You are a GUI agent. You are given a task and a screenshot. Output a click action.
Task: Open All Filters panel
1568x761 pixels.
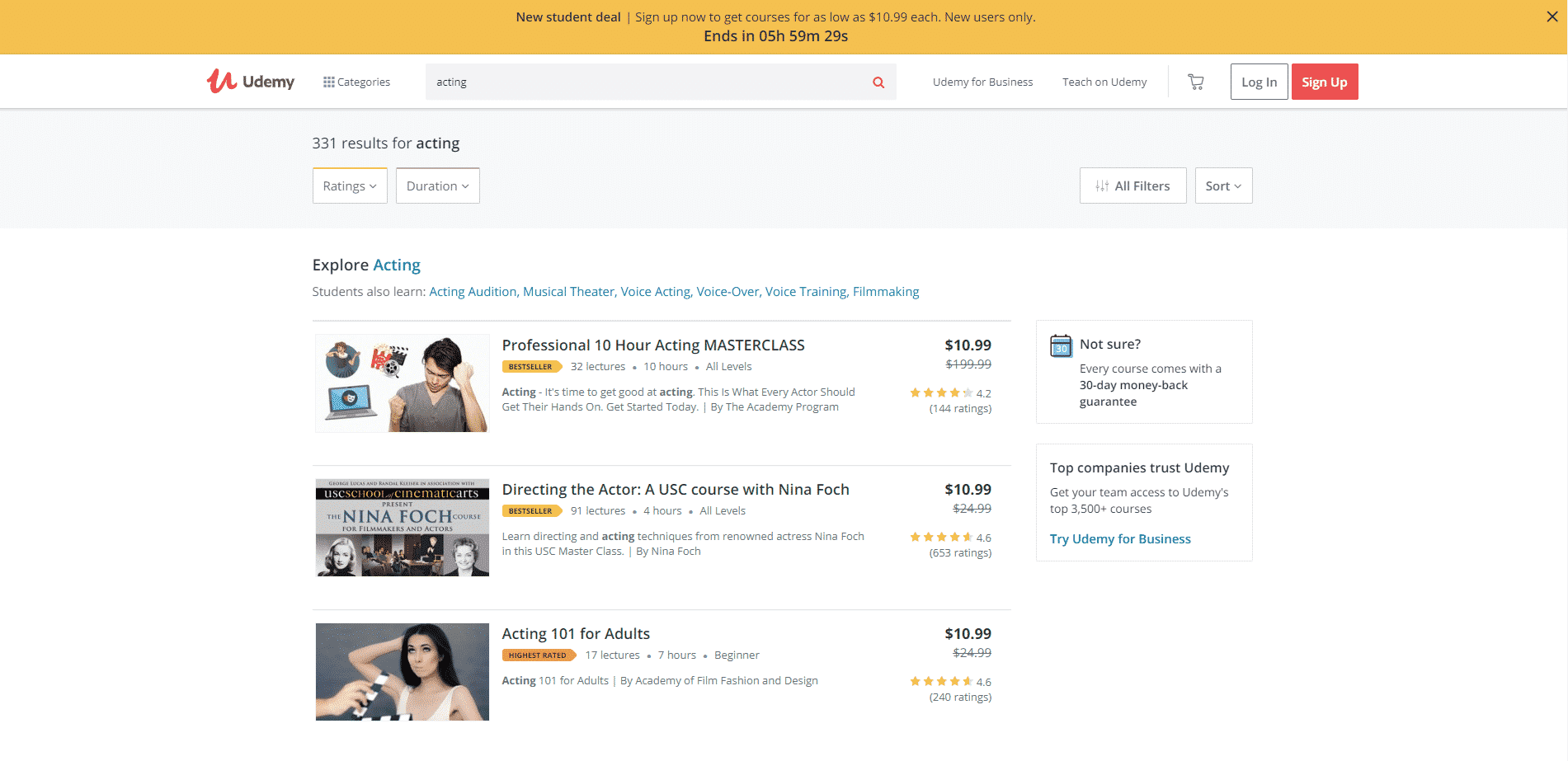pyautogui.click(x=1133, y=186)
